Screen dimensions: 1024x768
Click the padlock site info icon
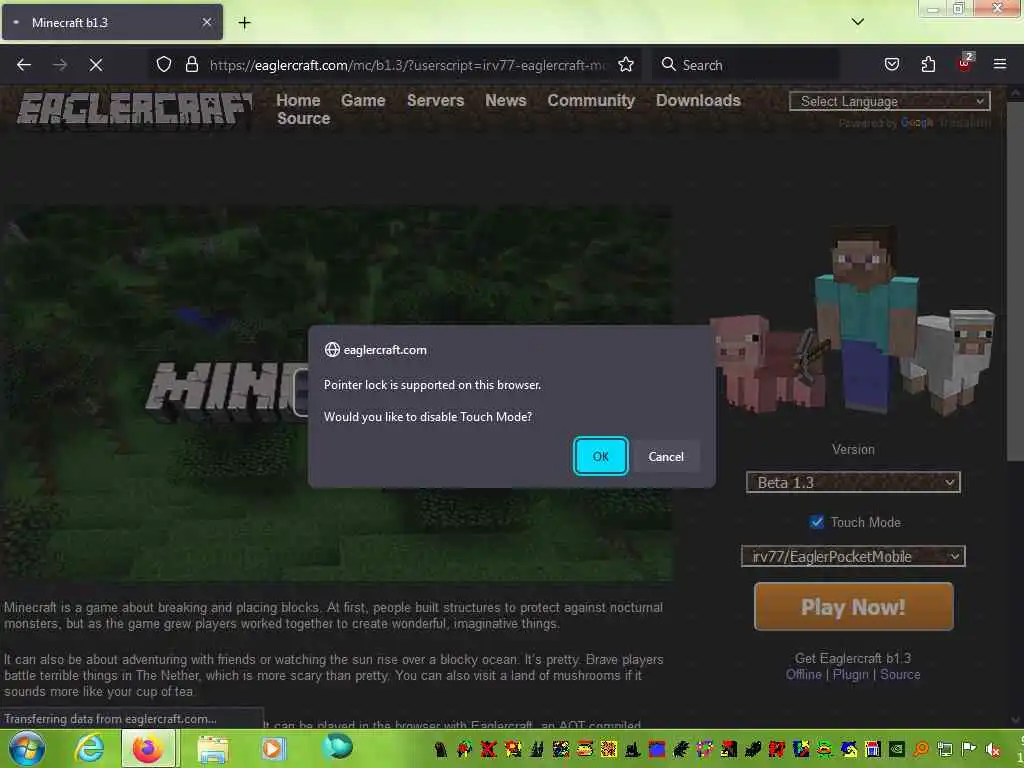191,64
